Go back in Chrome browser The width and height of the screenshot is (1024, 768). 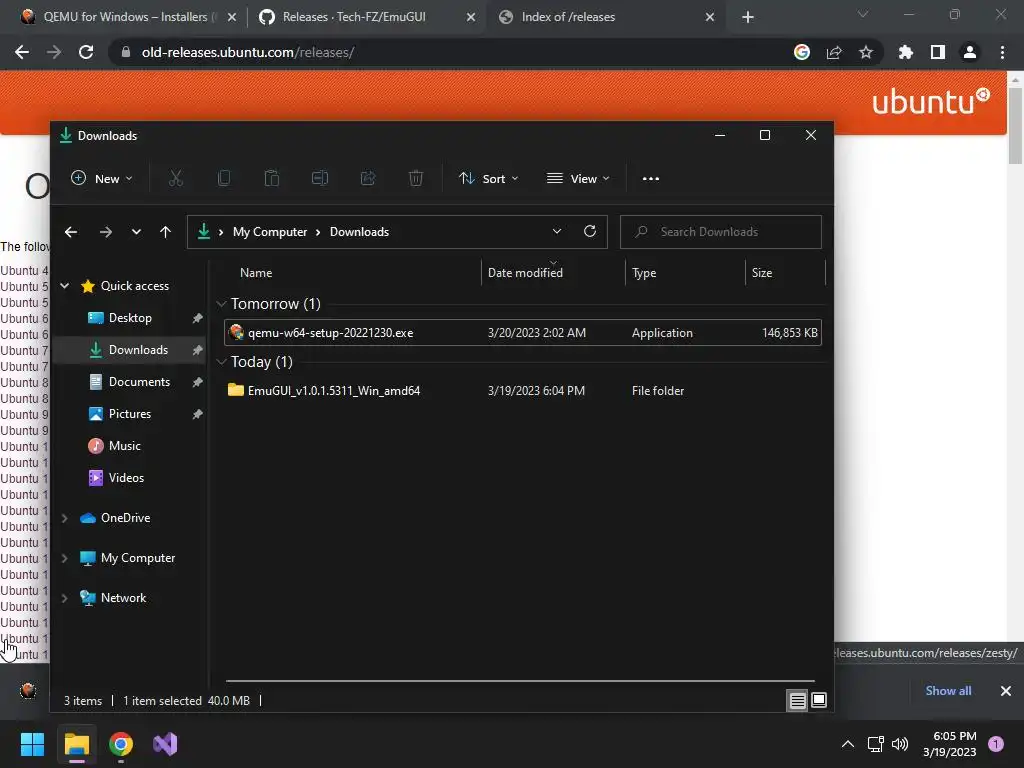click(22, 52)
